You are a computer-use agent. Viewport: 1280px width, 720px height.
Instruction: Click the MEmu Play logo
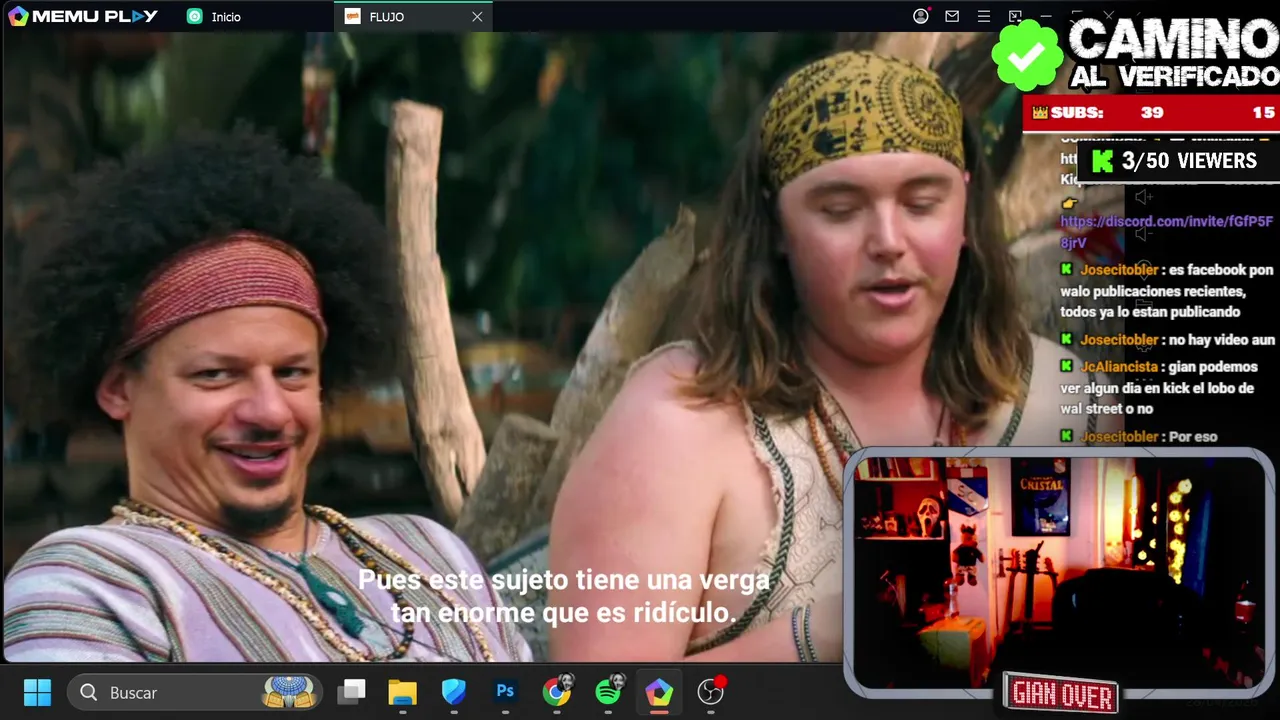point(83,16)
